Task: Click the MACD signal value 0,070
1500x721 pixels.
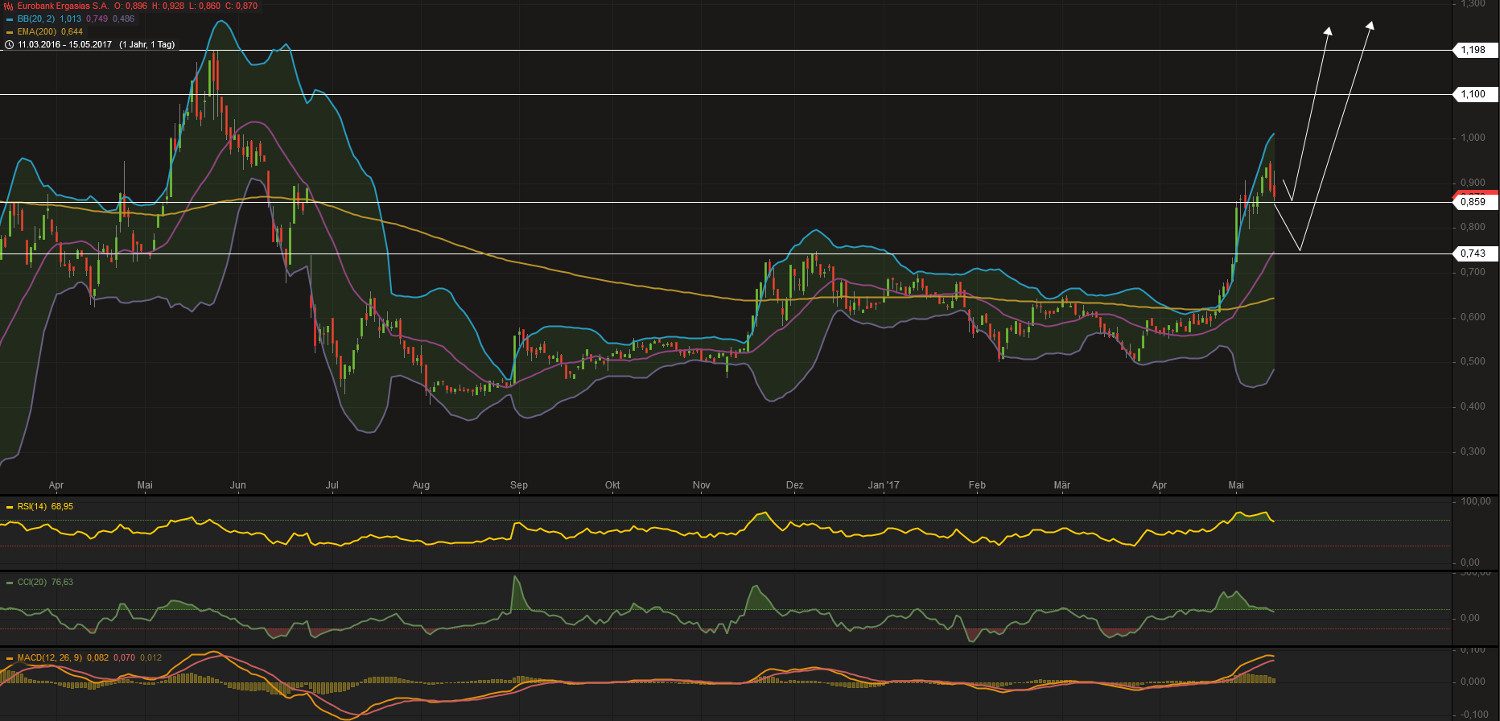Action: point(126,658)
